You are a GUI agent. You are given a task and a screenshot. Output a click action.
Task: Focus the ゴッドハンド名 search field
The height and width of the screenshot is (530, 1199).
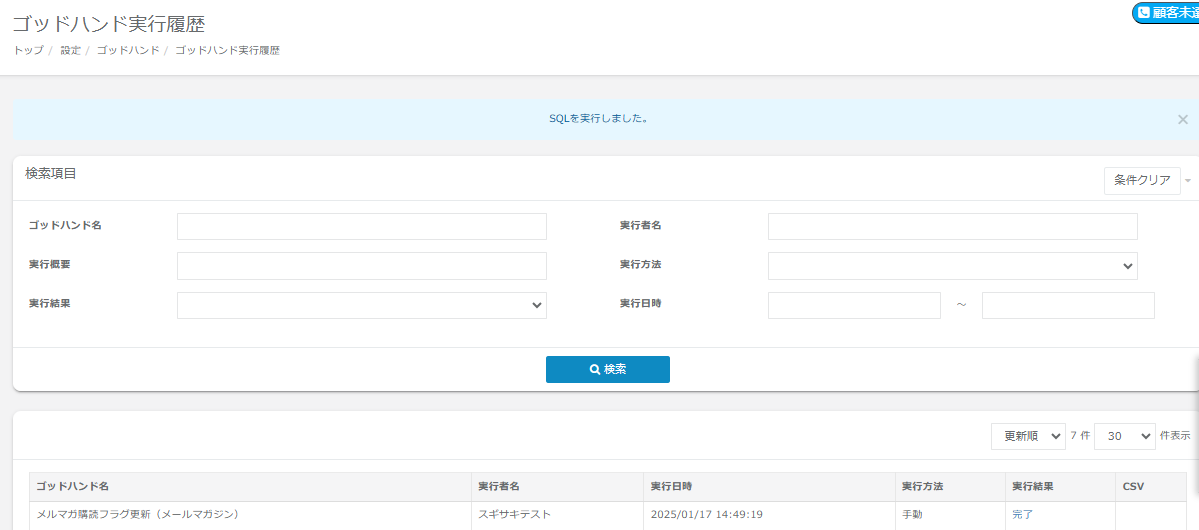(361, 227)
